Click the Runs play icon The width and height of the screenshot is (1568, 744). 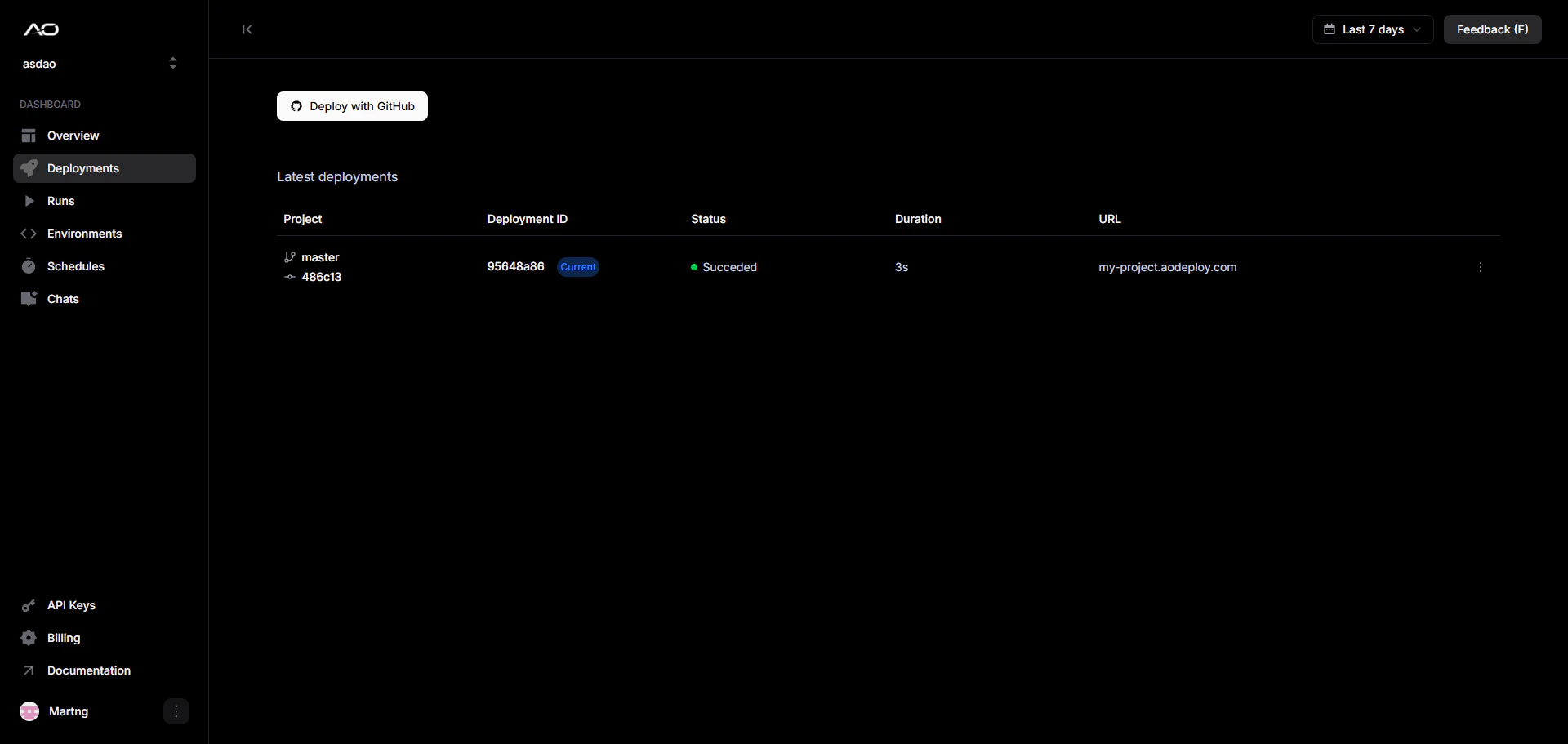29,201
